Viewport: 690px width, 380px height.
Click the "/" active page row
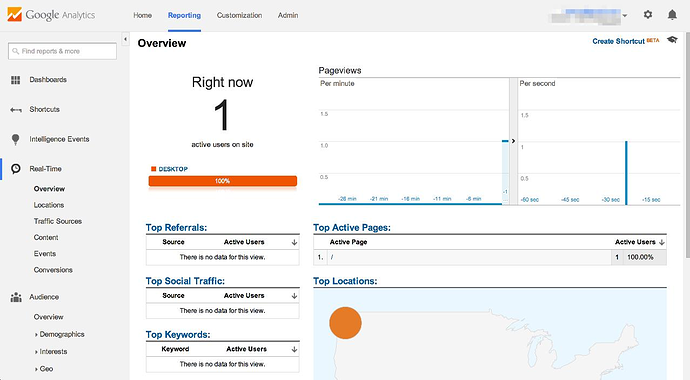click(x=490, y=257)
